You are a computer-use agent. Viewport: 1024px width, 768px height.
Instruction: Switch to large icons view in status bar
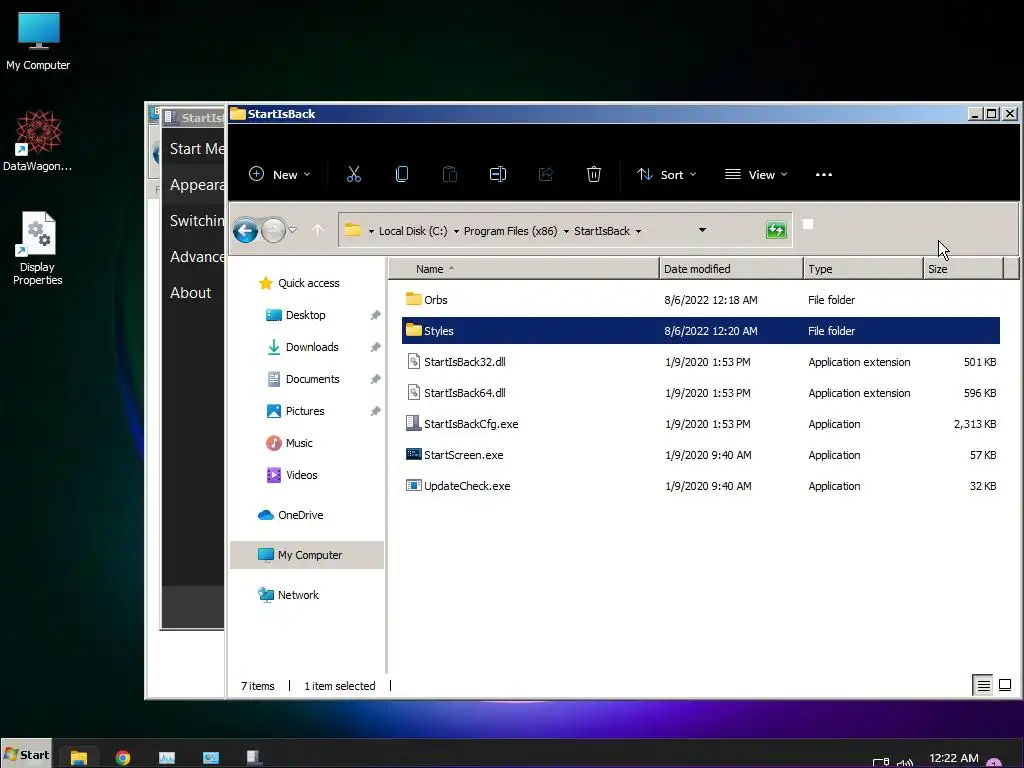click(x=1005, y=685)
